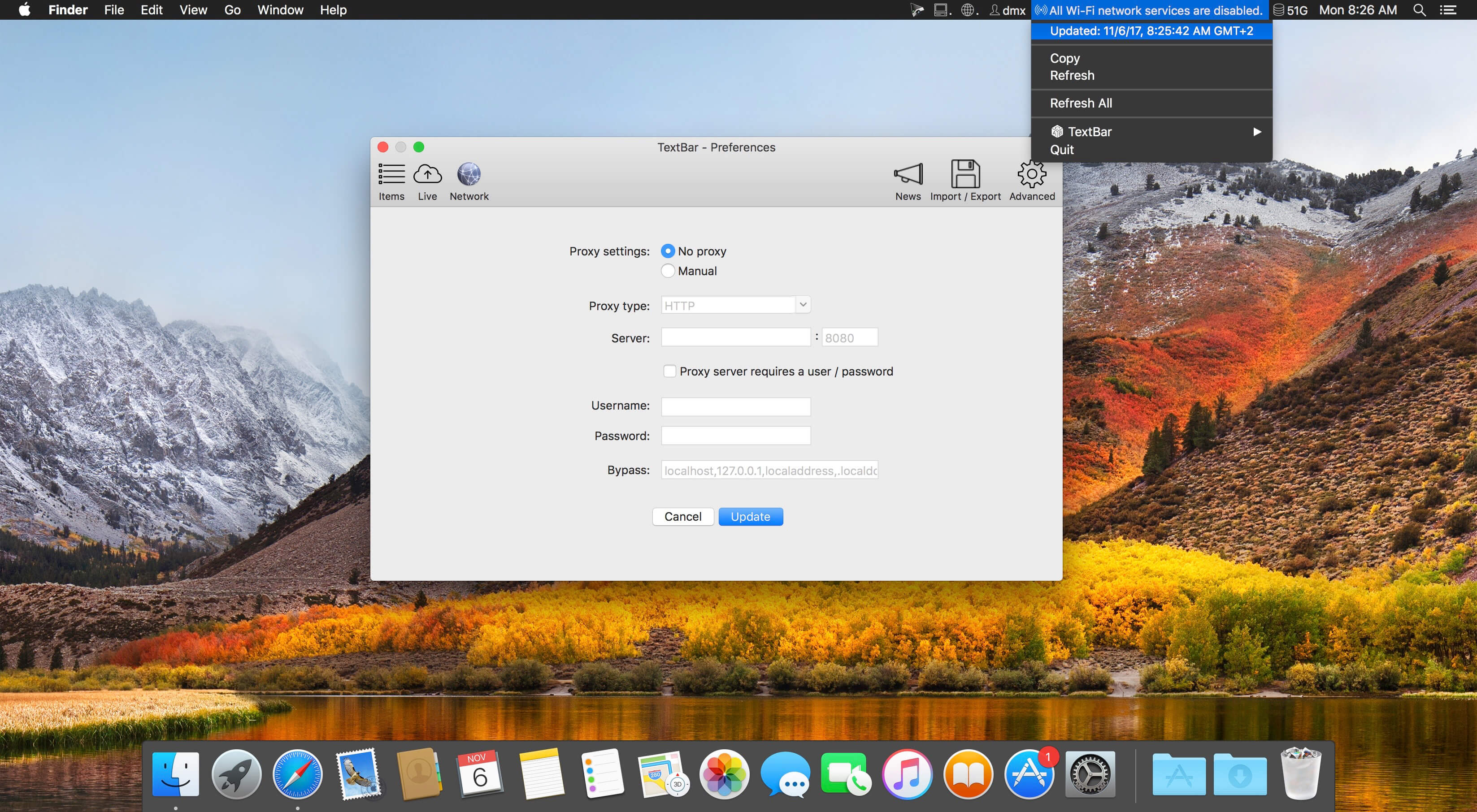
Task: Open the Import / Export pane
Action: click(965, 181)
